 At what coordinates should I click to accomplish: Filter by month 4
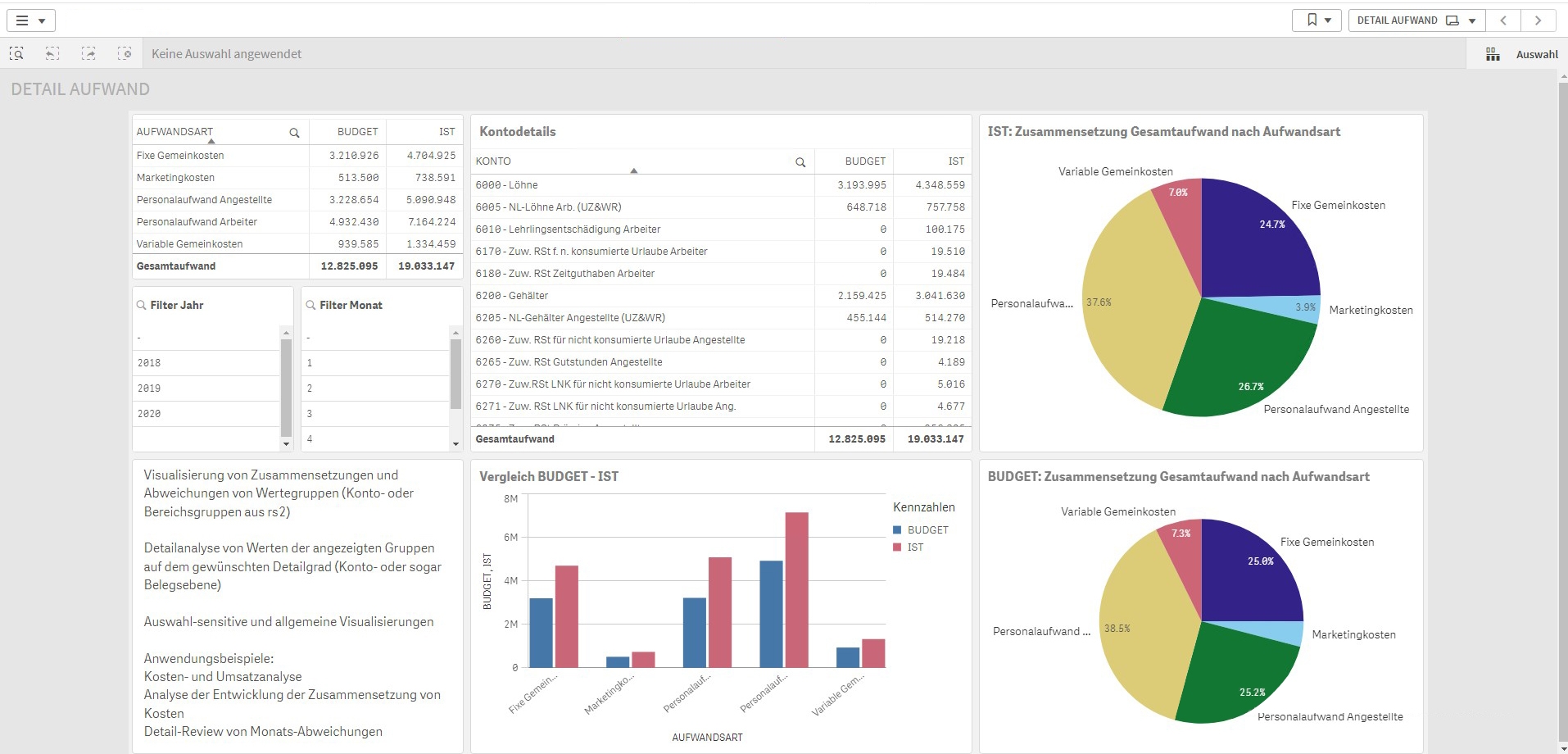coord(376,438)
